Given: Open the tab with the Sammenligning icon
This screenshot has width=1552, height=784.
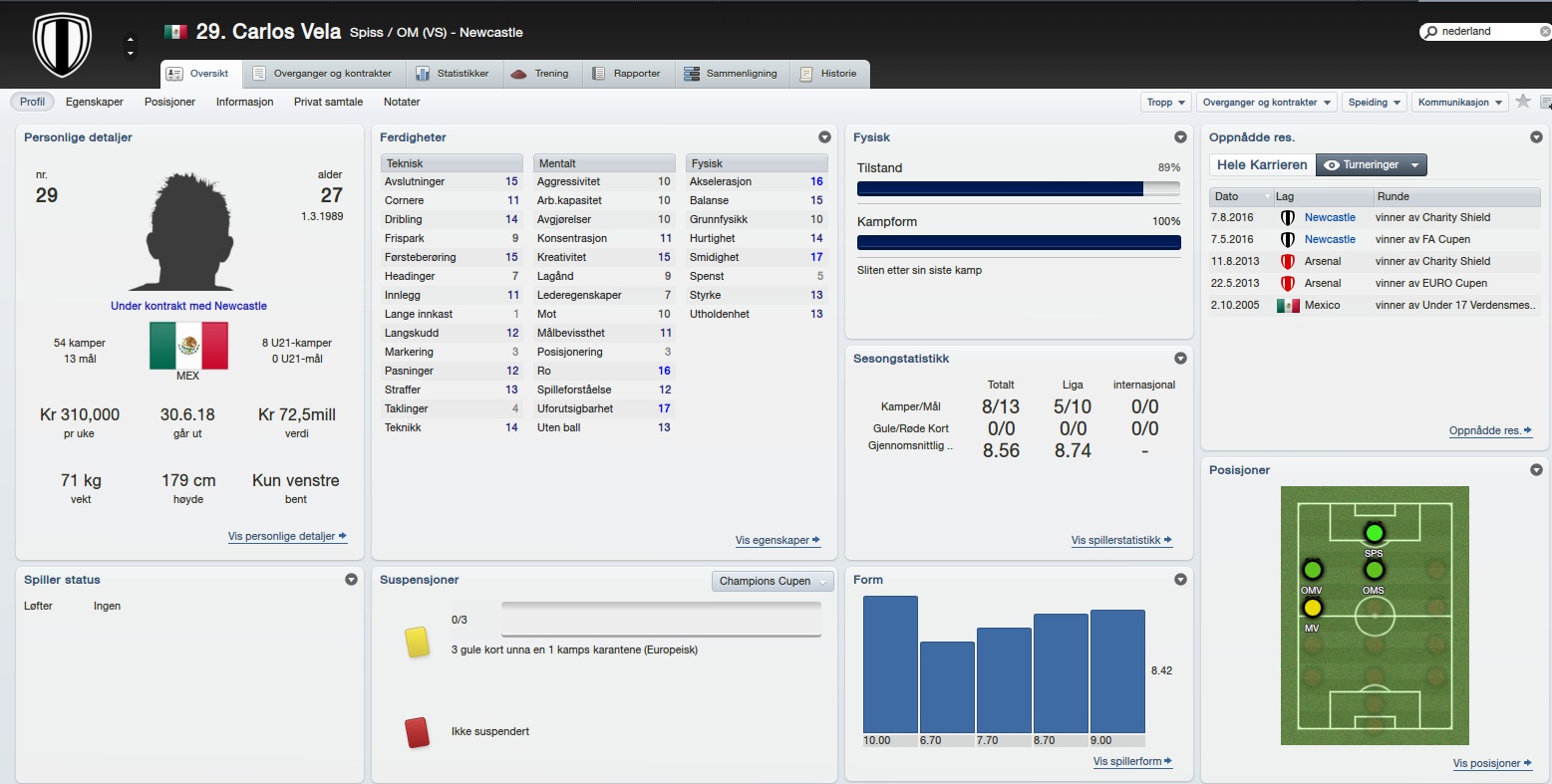Looking at the screenshot, I should [x=731, y=74].
